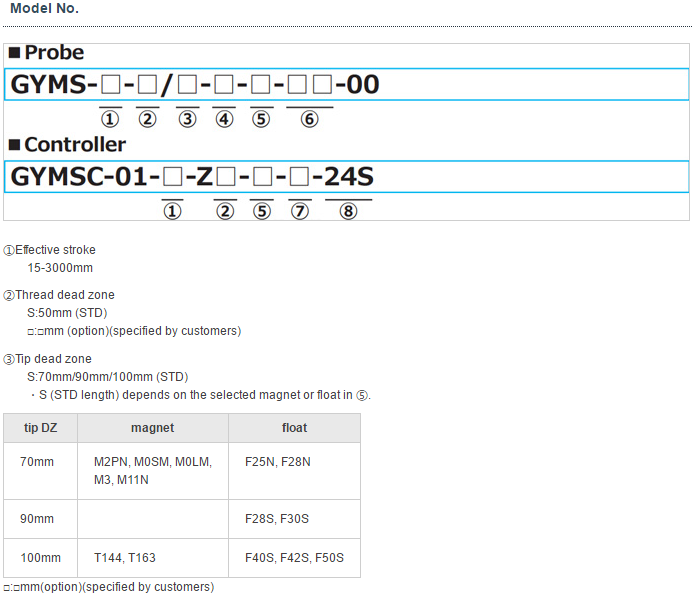The width and height of the screenshot is (695, 596).
Task: Click the 'Effective stroke' label
Action: click(x=55, y=250)
